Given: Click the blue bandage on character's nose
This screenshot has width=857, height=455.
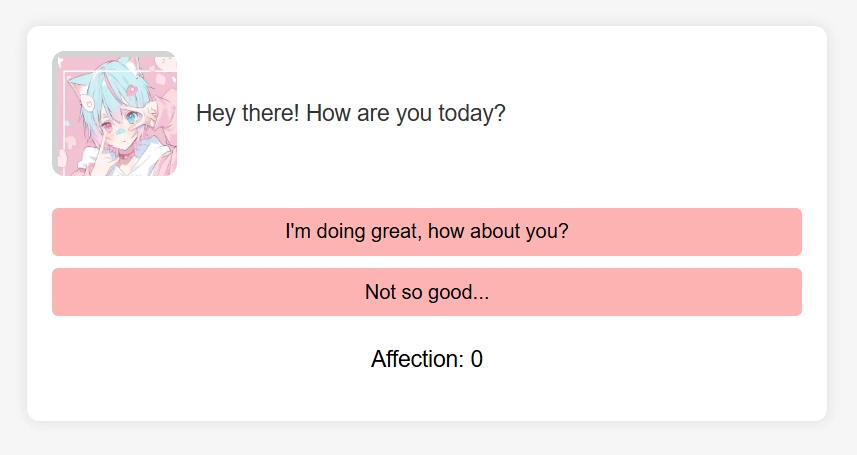Looking at the screenshot, I should tap(120, 131).
